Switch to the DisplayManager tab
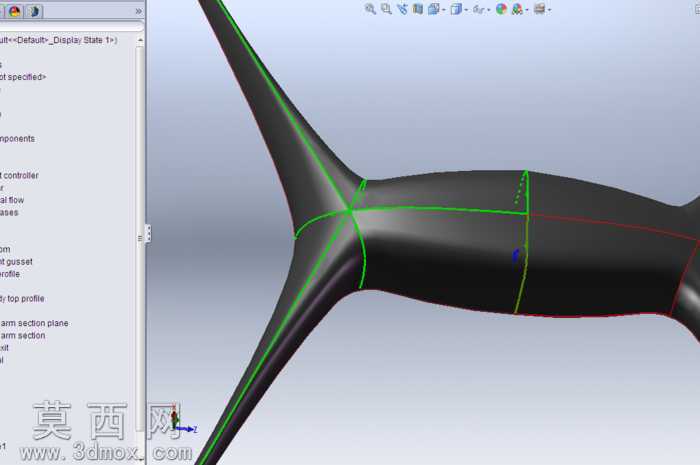The image size is (700, 465). coord(15,12)
